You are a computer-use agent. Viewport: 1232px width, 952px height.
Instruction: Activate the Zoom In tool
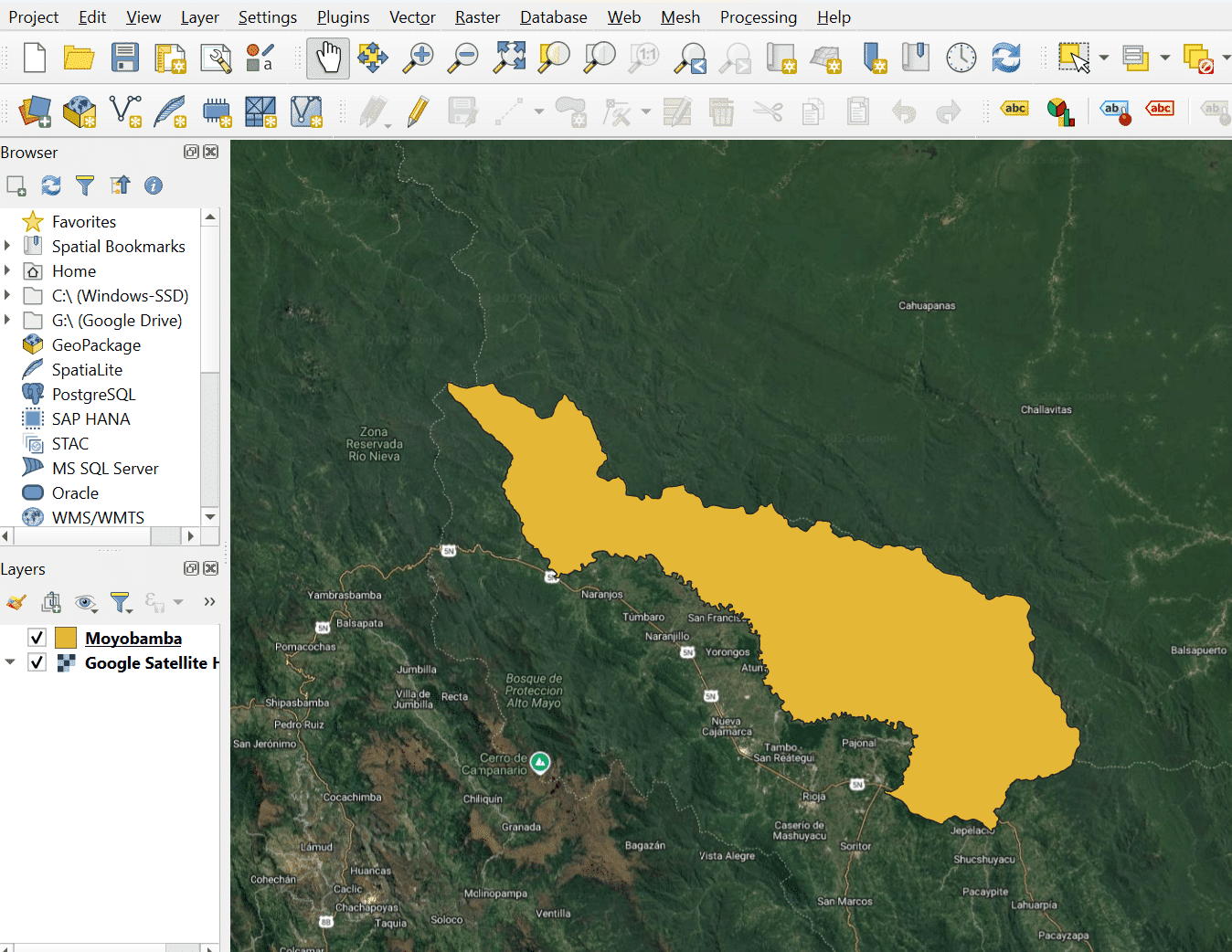tap(417, 57)
